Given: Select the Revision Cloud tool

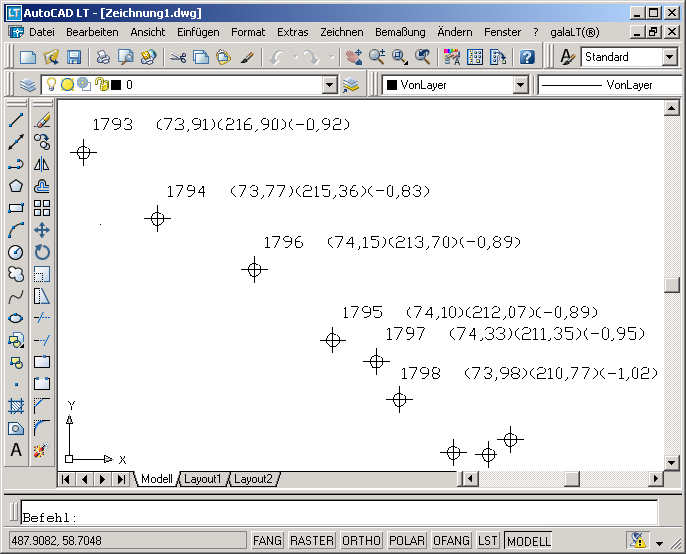Looking at the screenshot, I should click(16, 274).
